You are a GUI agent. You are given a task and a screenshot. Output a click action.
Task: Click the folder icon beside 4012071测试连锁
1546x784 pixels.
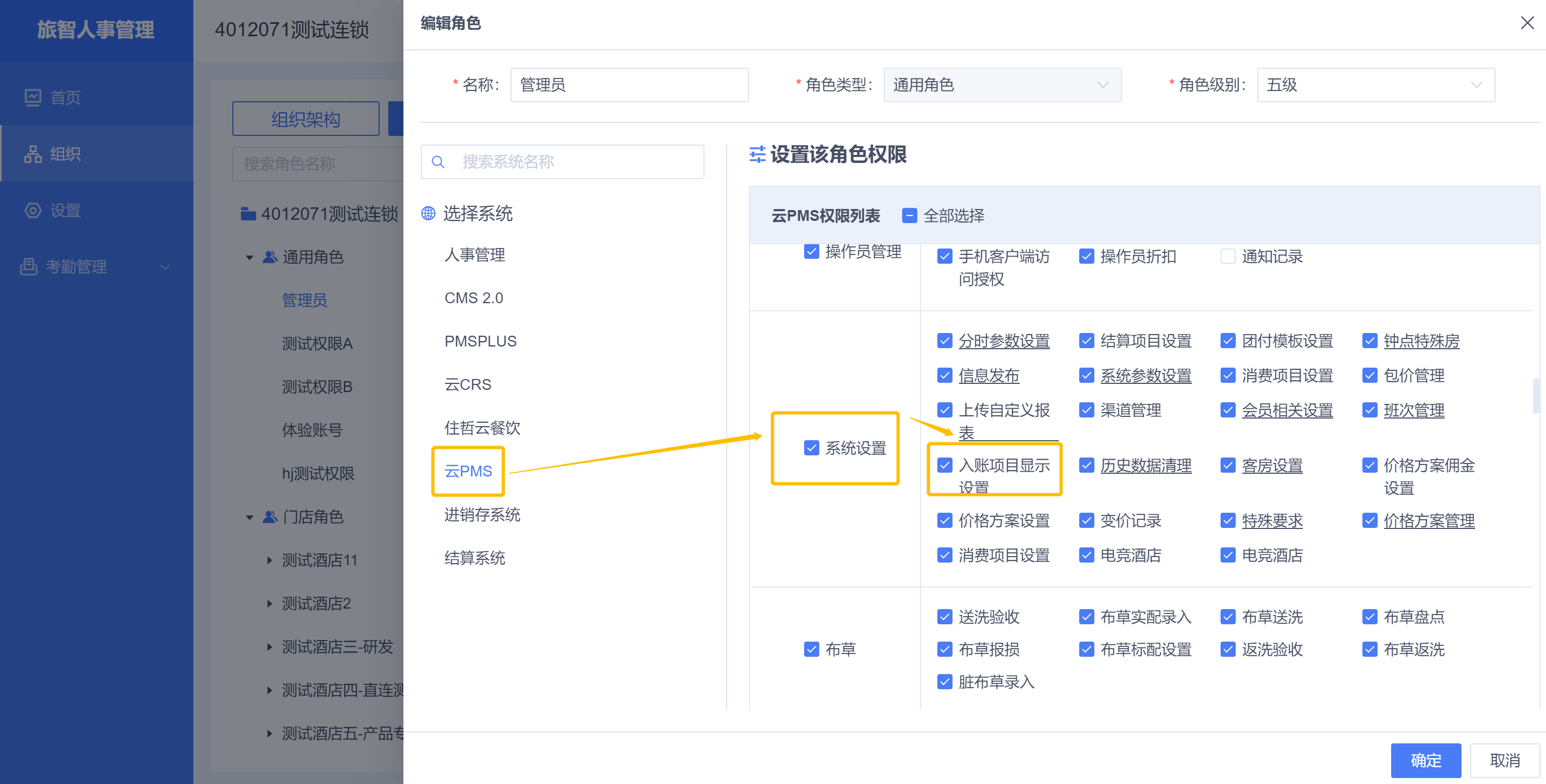point(248,214)
